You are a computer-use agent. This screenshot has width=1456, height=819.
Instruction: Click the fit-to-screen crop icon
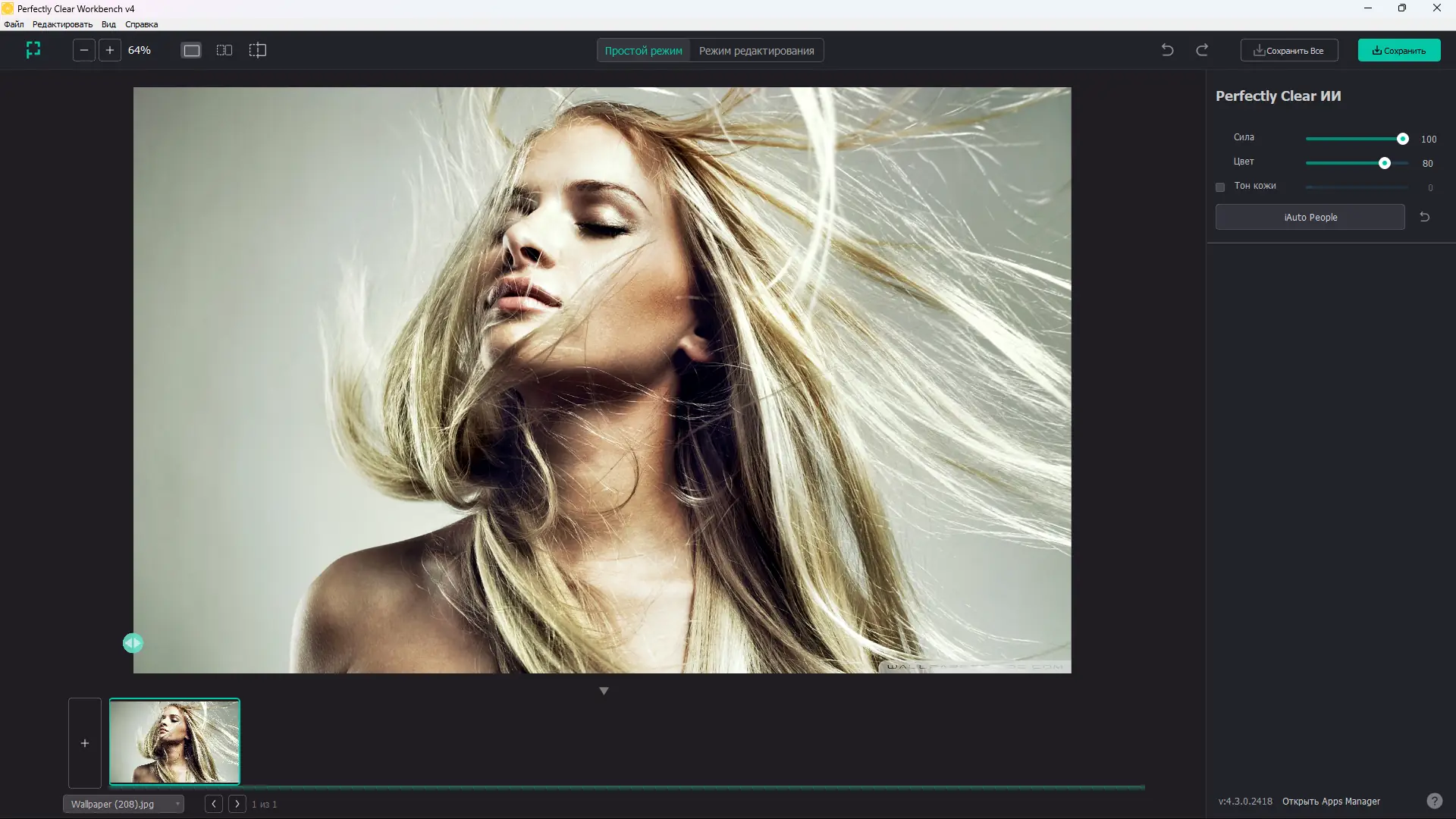[x=33, y=50]
